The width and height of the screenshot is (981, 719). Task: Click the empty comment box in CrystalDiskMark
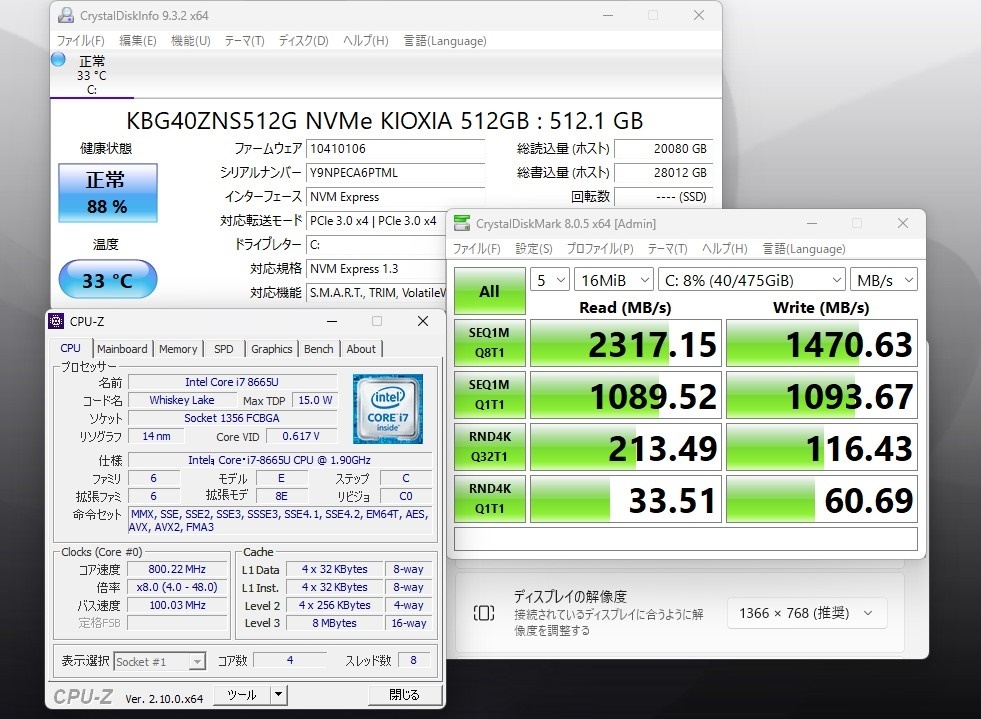(x=686, y=539)
